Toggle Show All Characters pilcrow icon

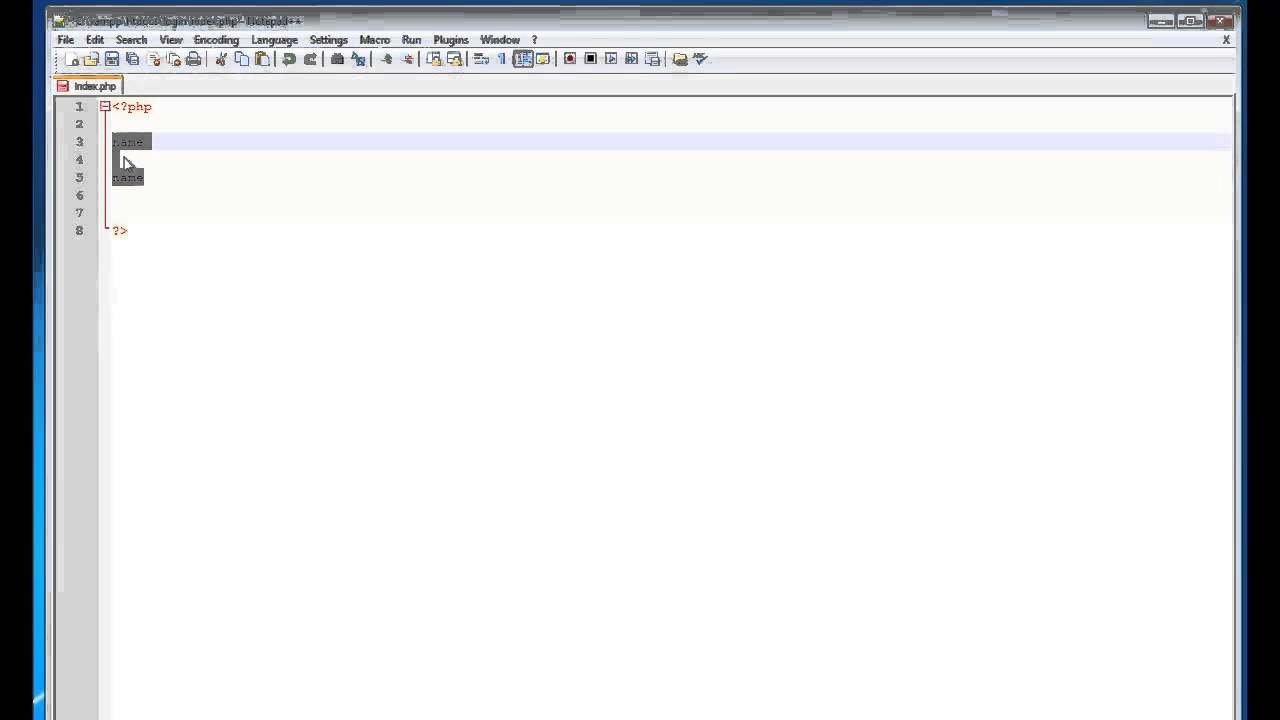coord(502,59)
